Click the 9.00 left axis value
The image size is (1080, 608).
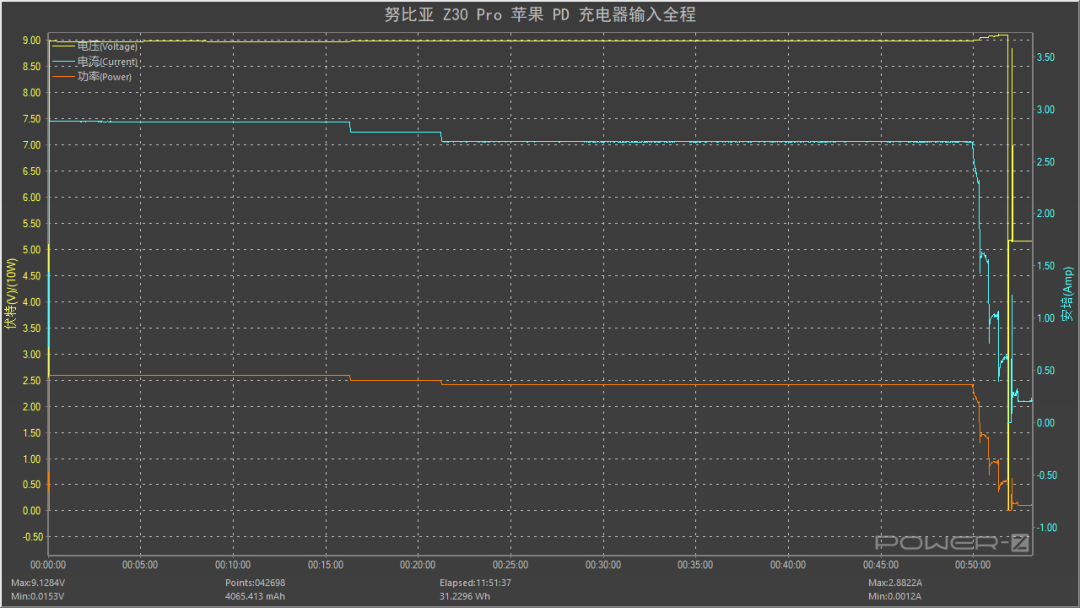(32, 41)
